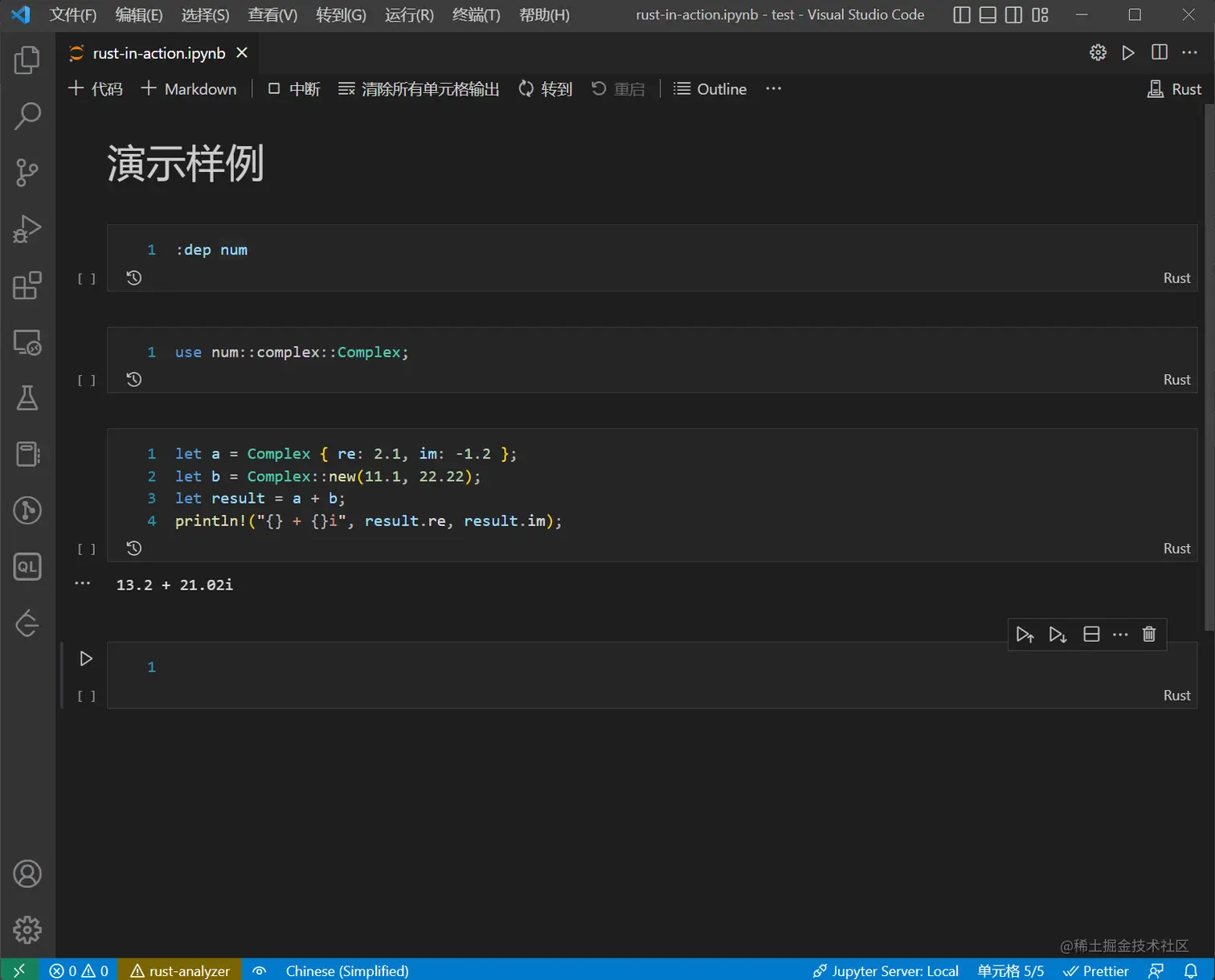Show the notebook Outline
The width and height of the screenshot is (1215, 980).
click(x=710, y=89)
